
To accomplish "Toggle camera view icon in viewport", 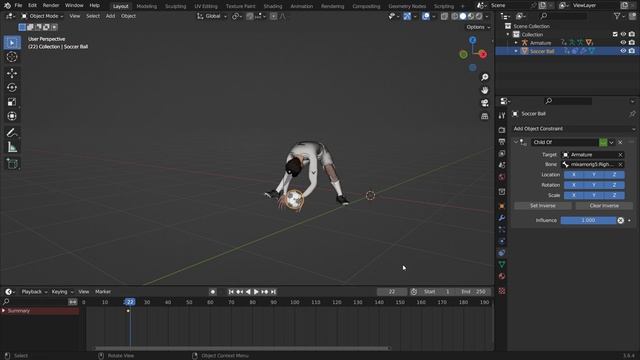I will pos(484,103).
